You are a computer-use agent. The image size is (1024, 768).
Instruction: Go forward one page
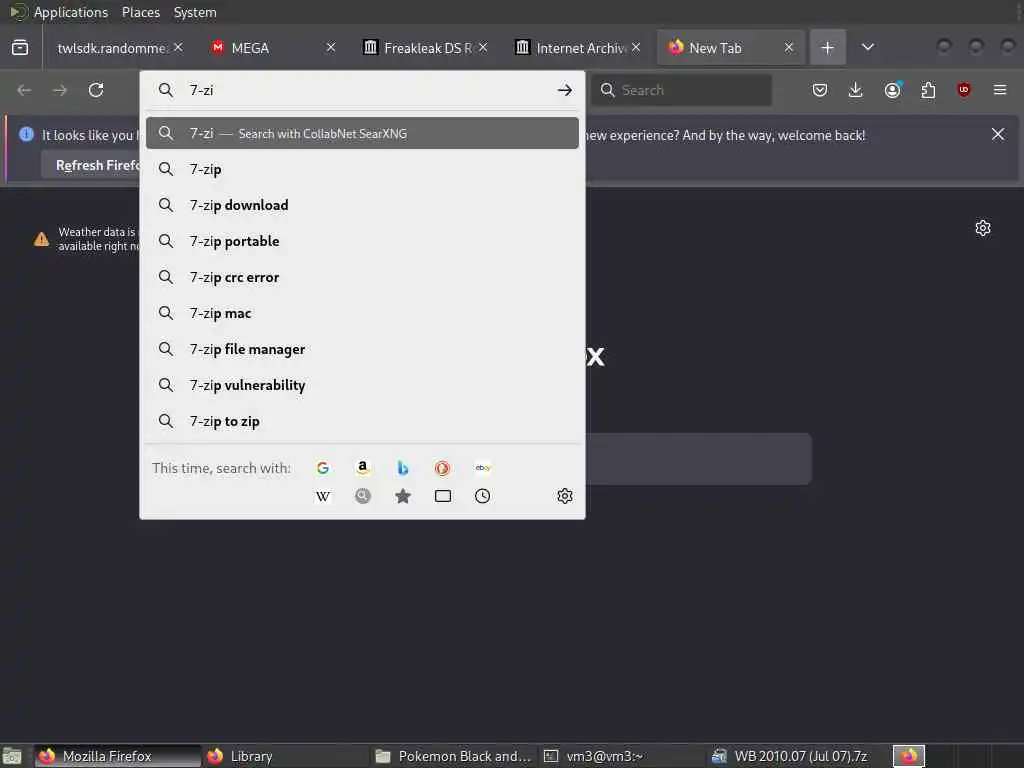tap(60, 90)
